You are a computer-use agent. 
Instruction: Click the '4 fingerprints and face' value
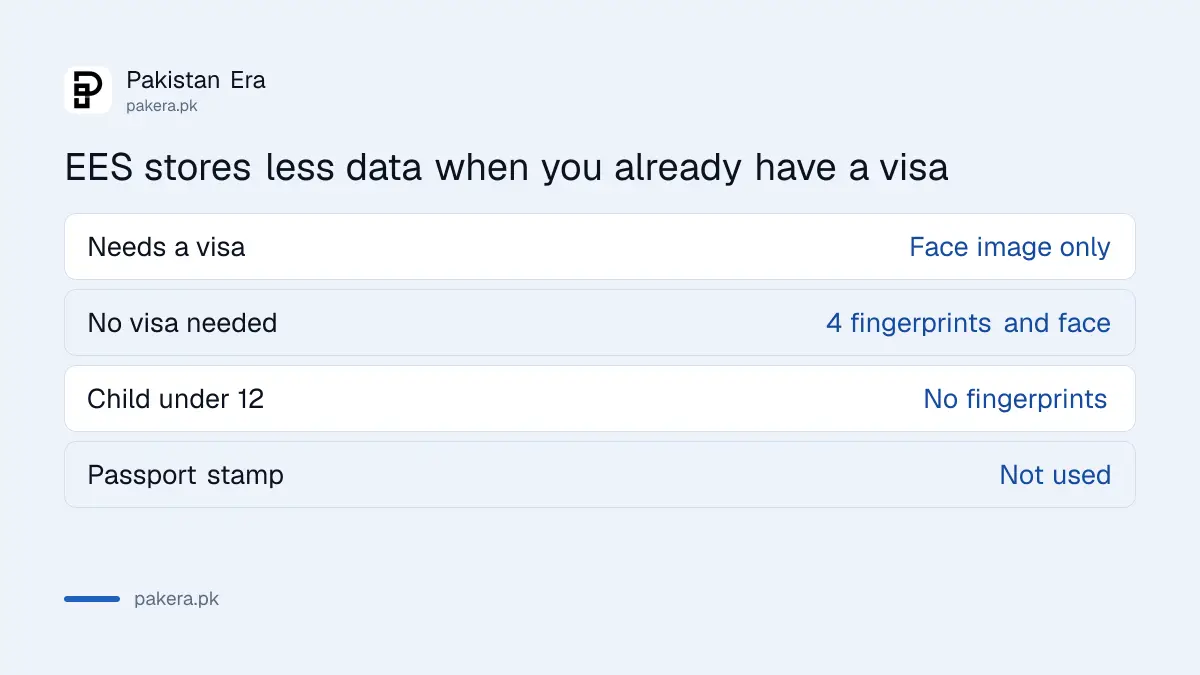pos(968,323)
